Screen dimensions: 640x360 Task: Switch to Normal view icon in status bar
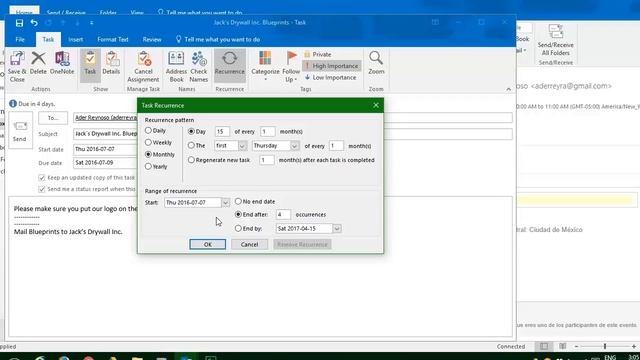pyautogui.click(x=544, y=346)
